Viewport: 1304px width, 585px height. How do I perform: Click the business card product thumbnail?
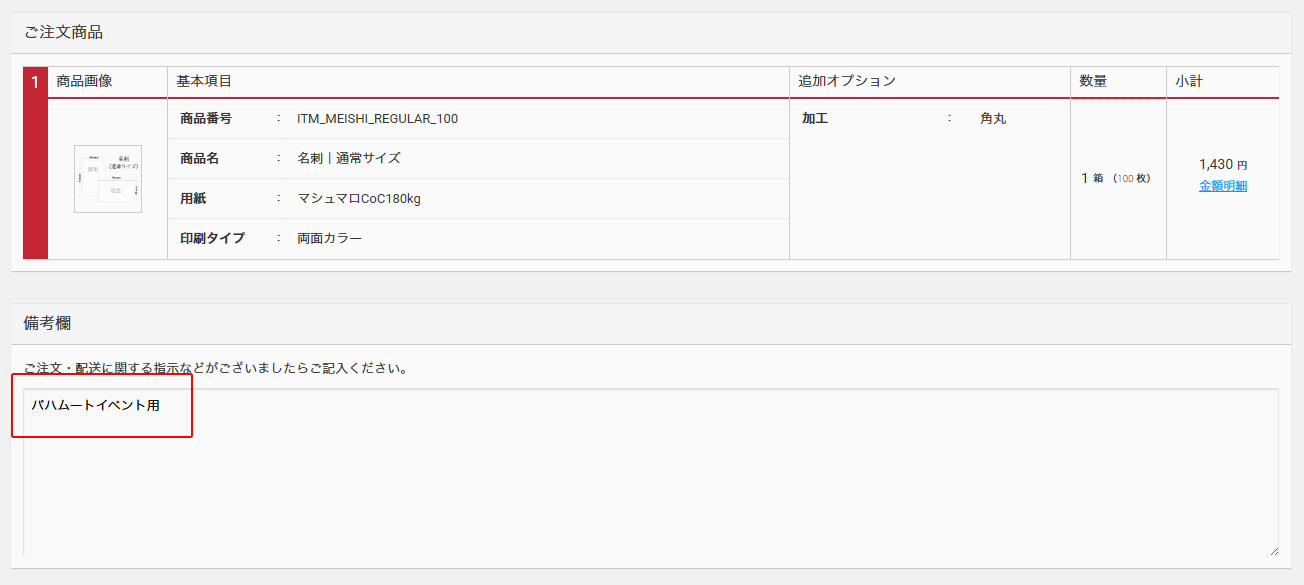[x=108, y=179]
